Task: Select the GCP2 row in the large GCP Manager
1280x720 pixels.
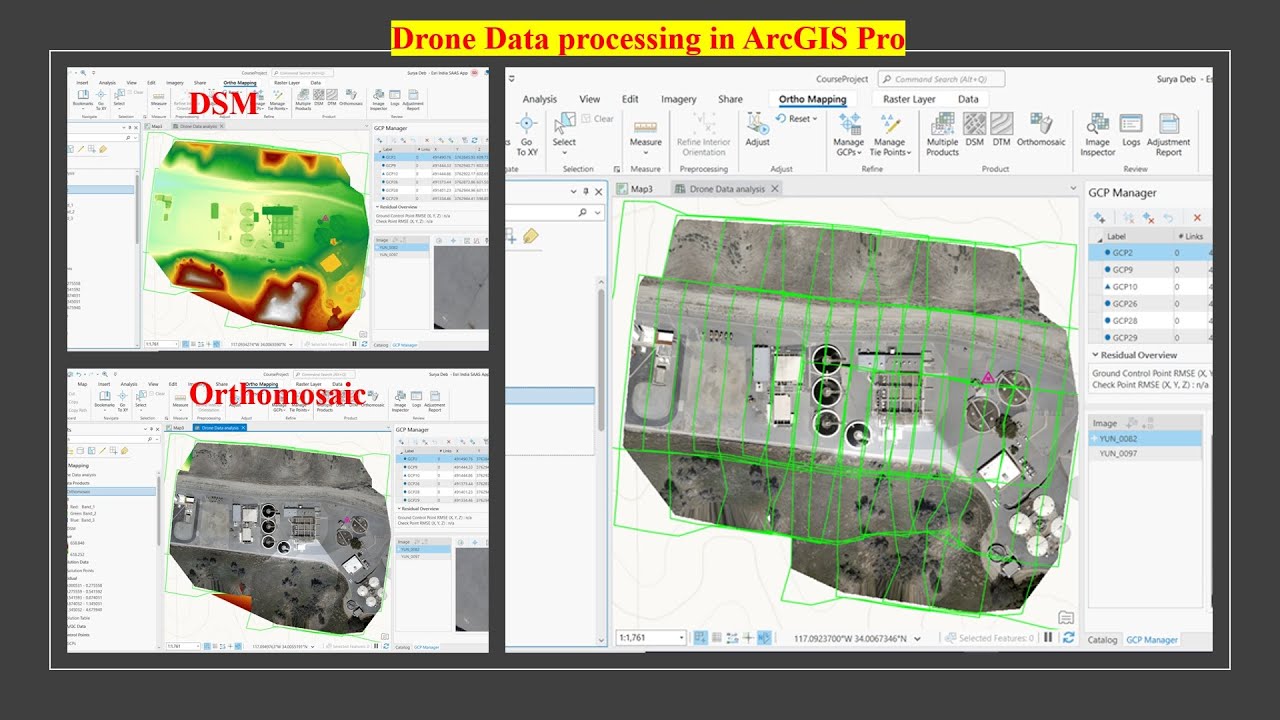Action: [x=1149, y=253]
